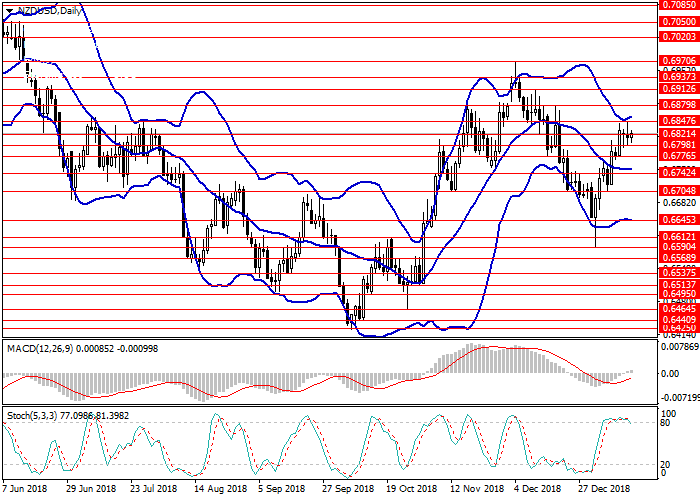Click the 0.66121 price level label

(x=679, y=237)
